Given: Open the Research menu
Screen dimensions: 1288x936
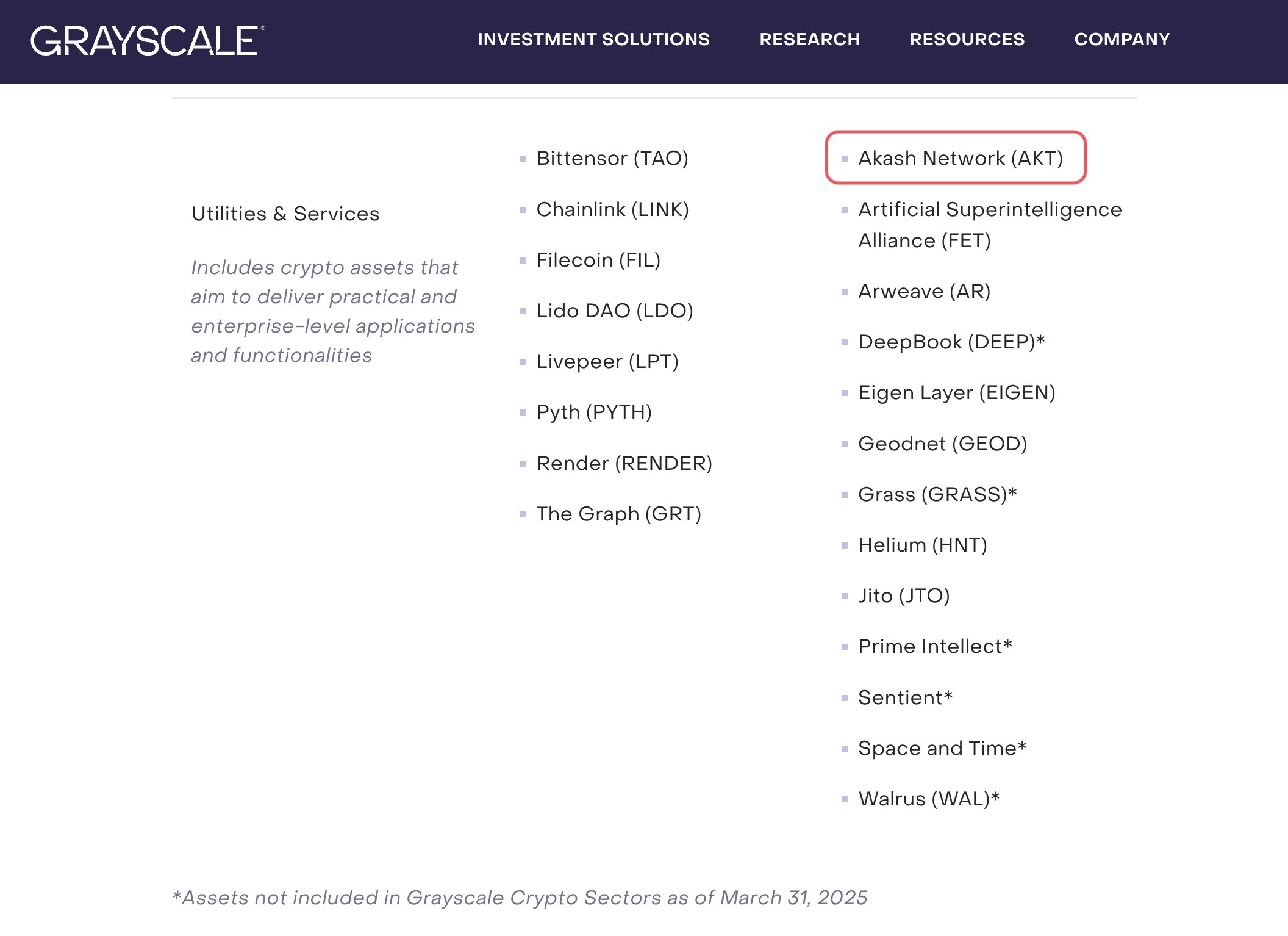Looking at the screenshot, I should pyautogui.click(x=809, y=39).
